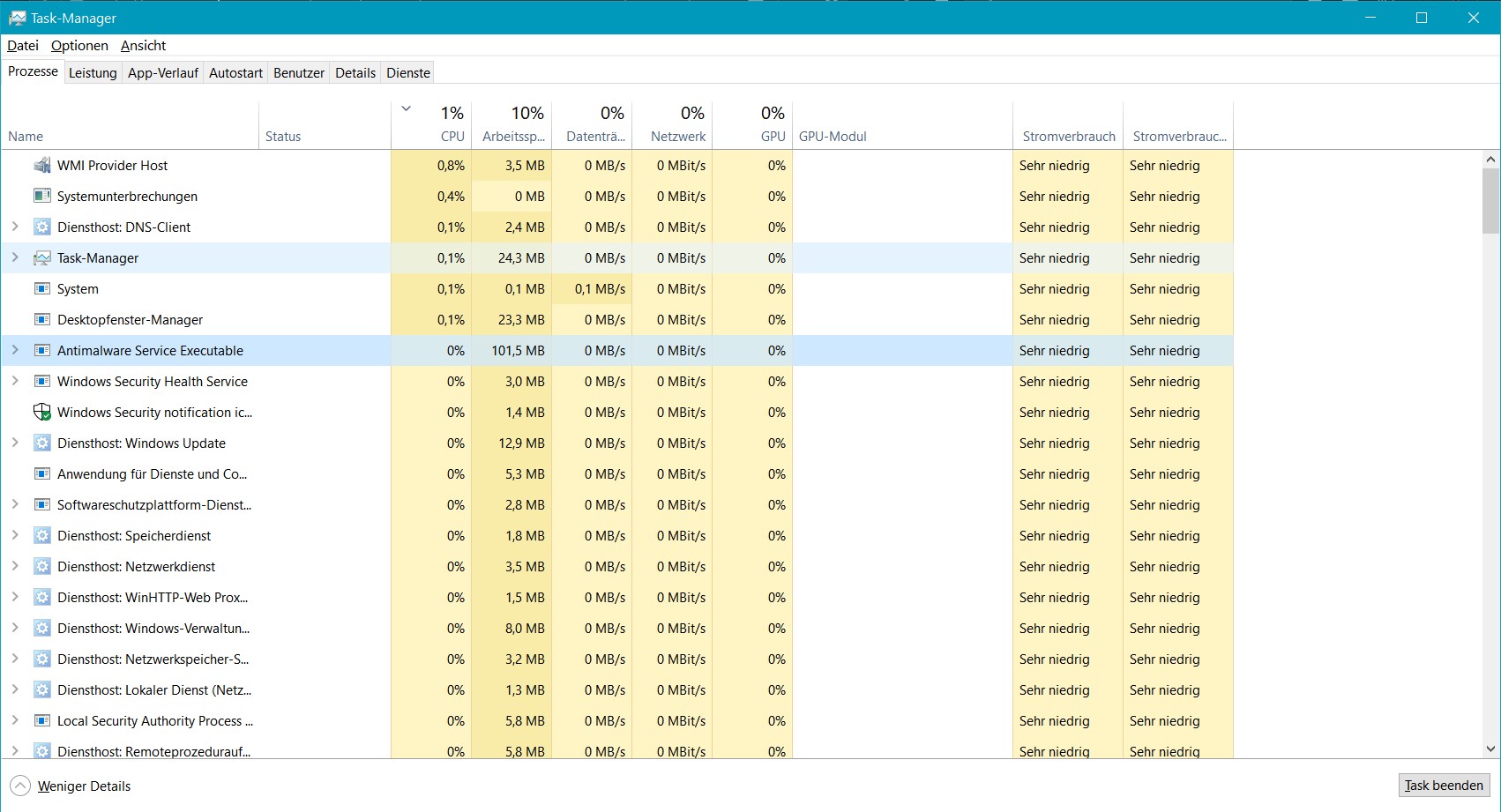The width and height of the screenshot is (1501, 812).
Task: Switch to the App-Verlauf tab
Action: [163, 73]
